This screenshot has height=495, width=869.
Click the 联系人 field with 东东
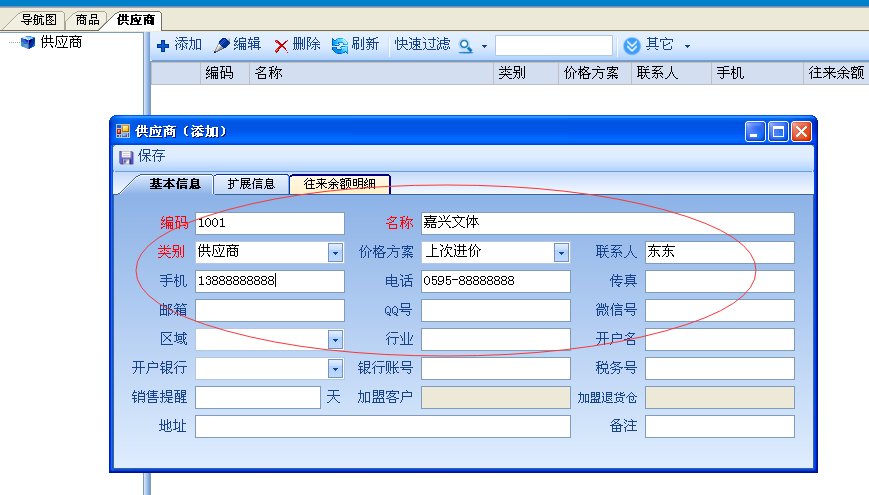[x=720, y=252]
